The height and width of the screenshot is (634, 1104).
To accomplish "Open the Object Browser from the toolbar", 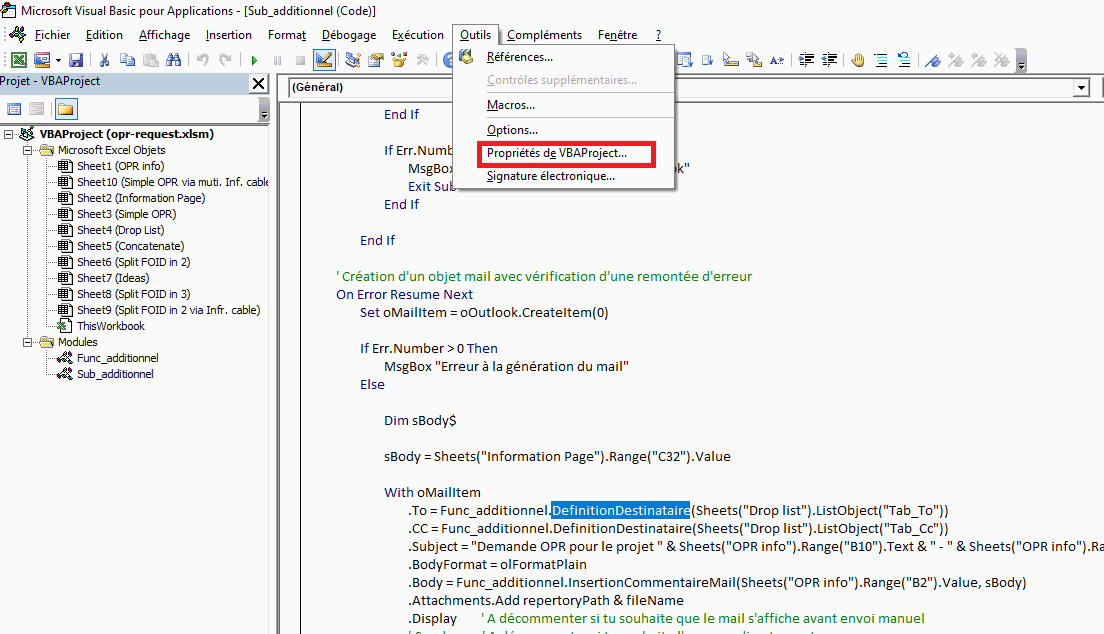I will tap(399, 60).
